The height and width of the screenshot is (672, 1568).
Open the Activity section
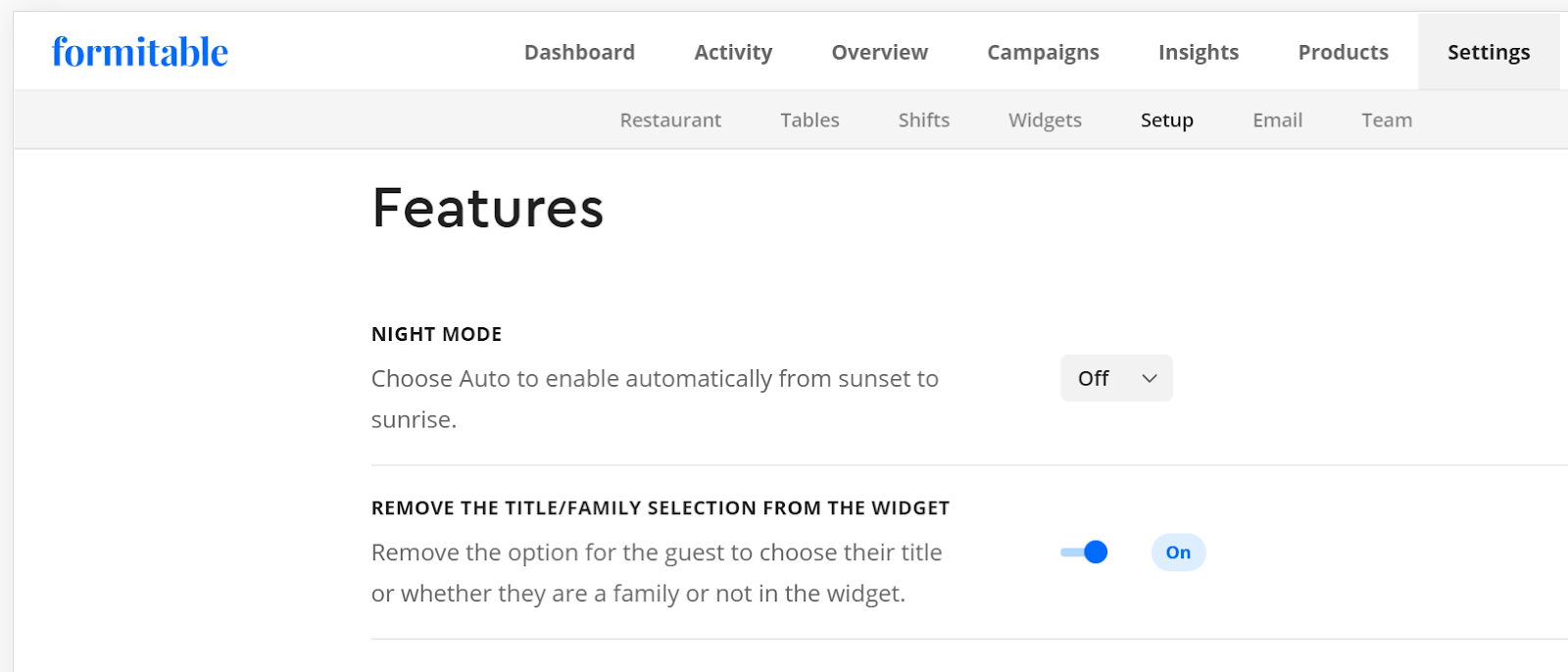pos(732,52)
